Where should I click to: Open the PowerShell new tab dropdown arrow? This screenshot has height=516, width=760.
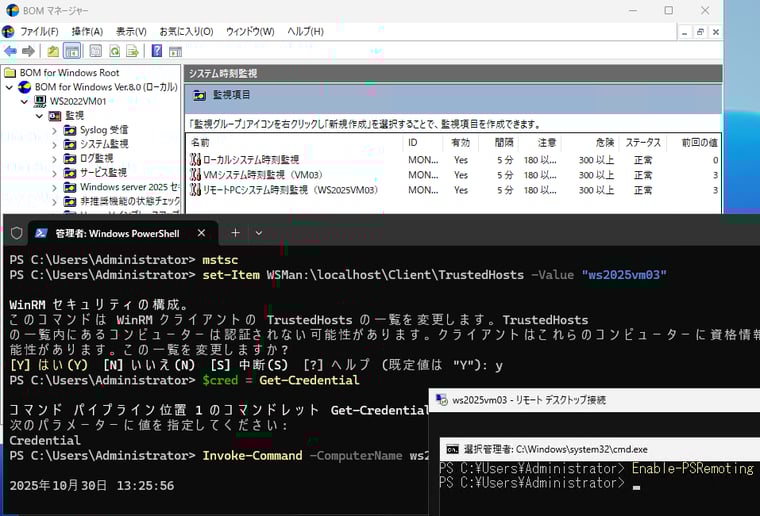click(259, 233)
